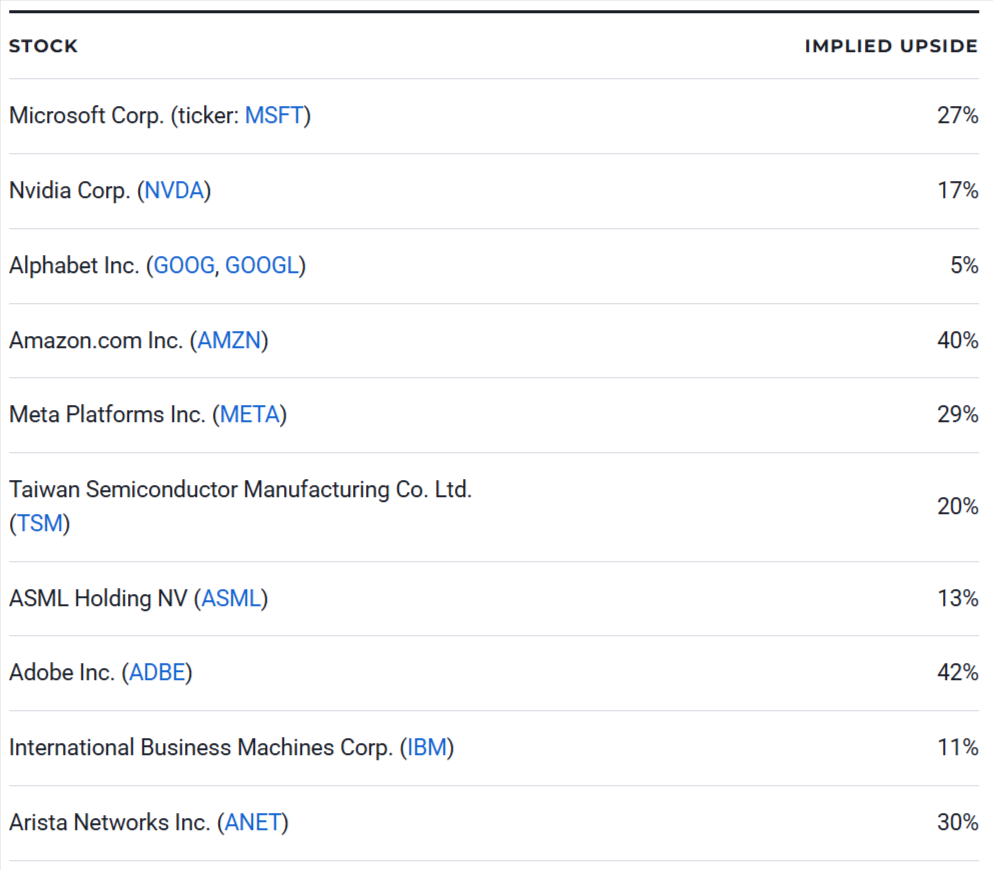The height and width of the screenshot is (870, 993).
Task: Click Alphabet's 5% upside value
Action: click(x=964, y=265)
